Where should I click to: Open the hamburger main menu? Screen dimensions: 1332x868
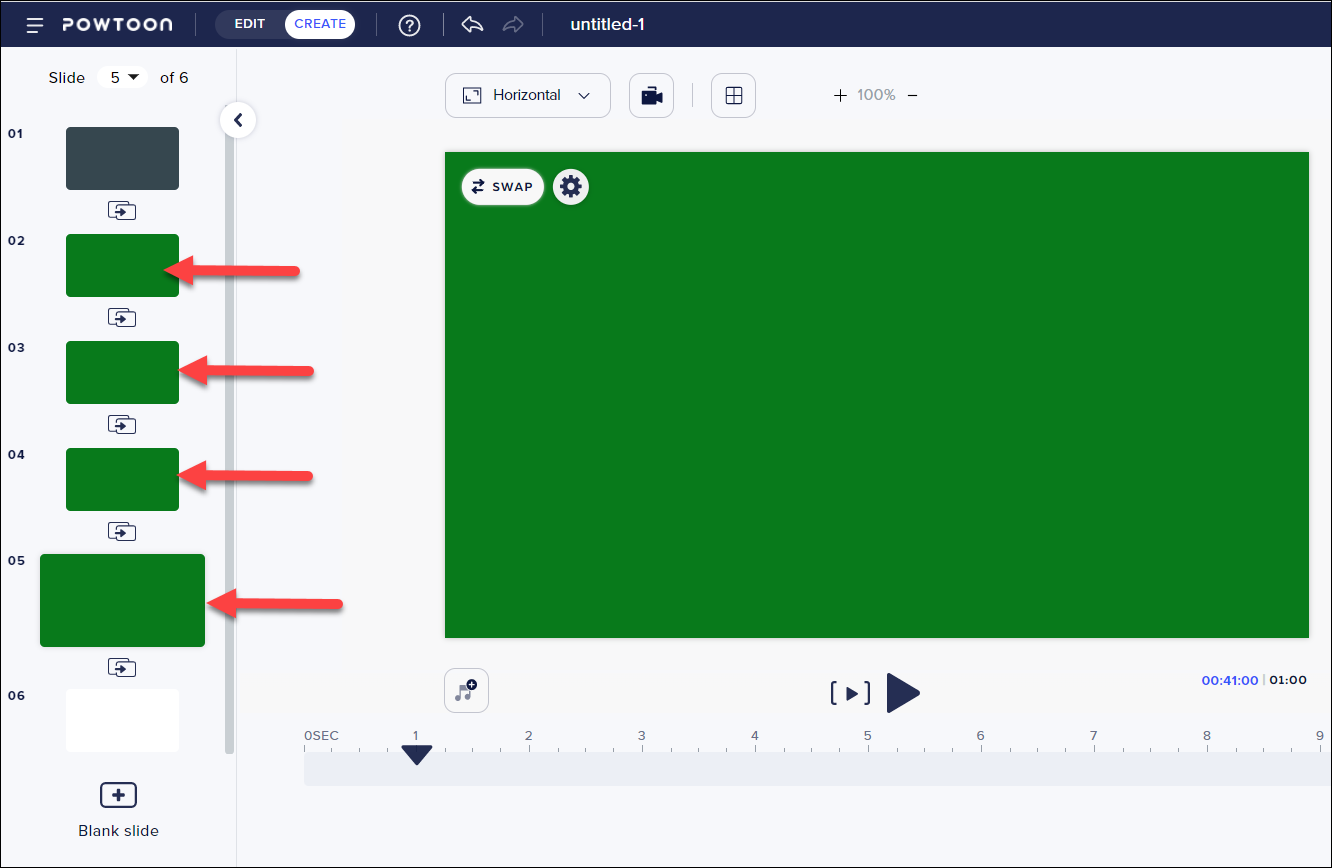(35, 25)
